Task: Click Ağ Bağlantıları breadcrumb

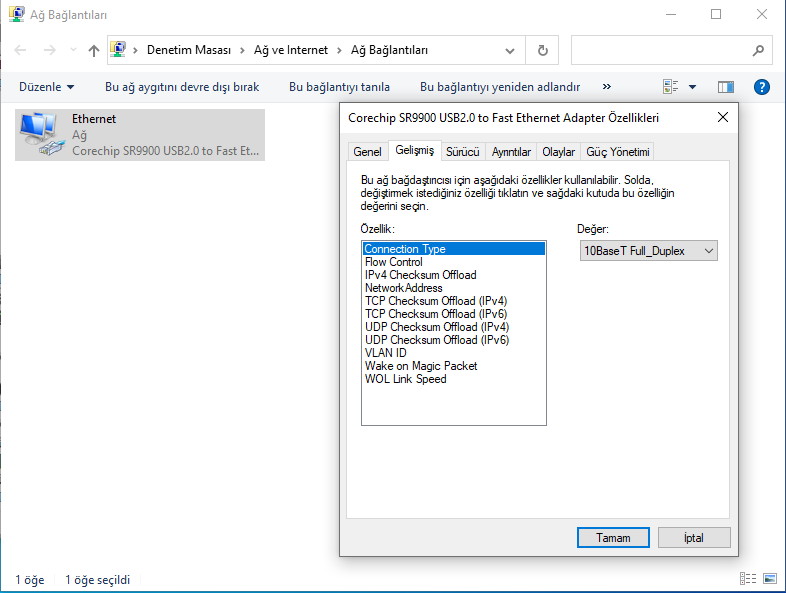Action: point(389,50)
